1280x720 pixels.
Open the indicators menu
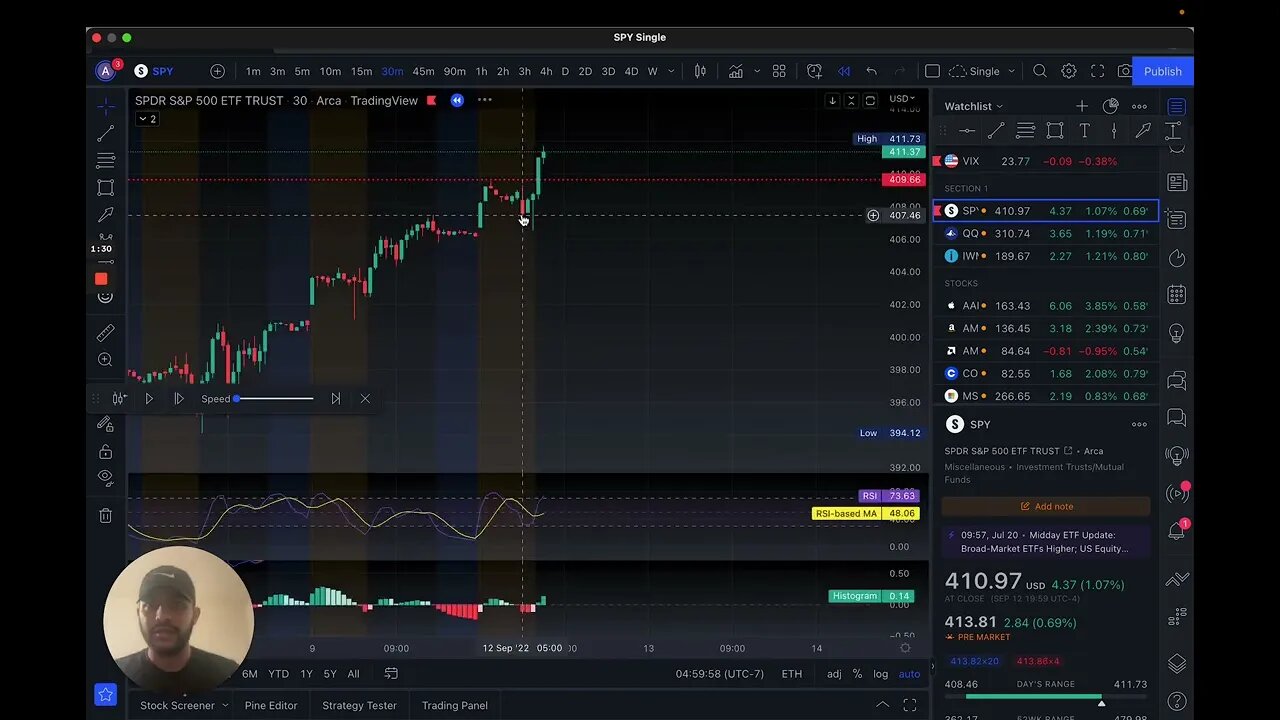tap(735, 71)
